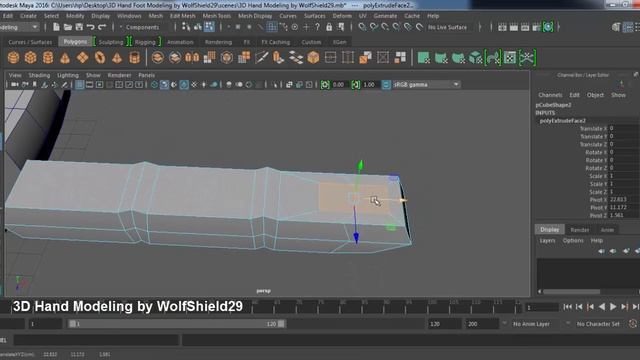Image resolution: width=640 pixels, height=360 pixels.
Task: Click the Separate meshes shelf icon
Action: click(x=175, y=58)
